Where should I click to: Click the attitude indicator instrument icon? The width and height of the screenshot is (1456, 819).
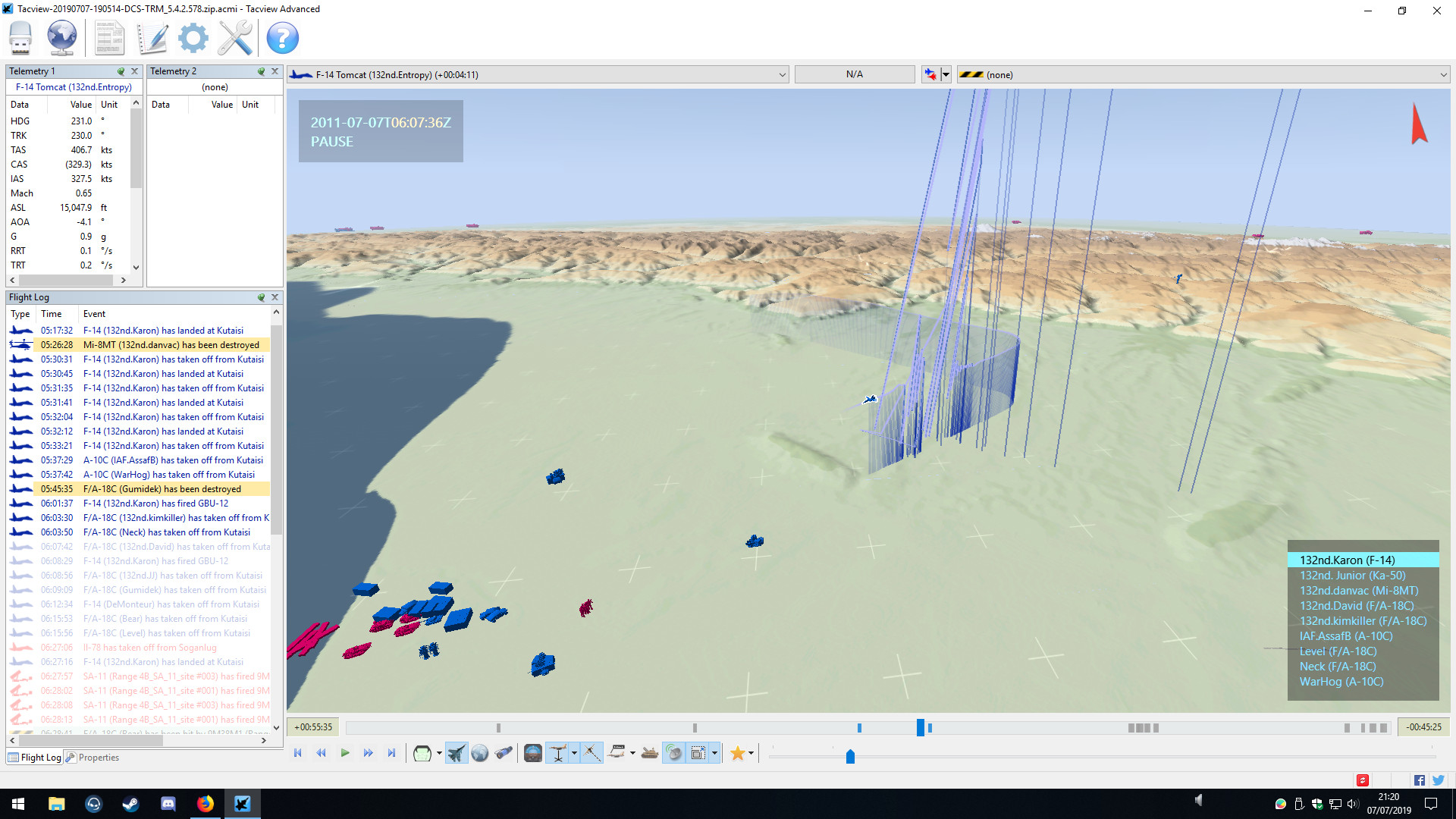[533, 753]
